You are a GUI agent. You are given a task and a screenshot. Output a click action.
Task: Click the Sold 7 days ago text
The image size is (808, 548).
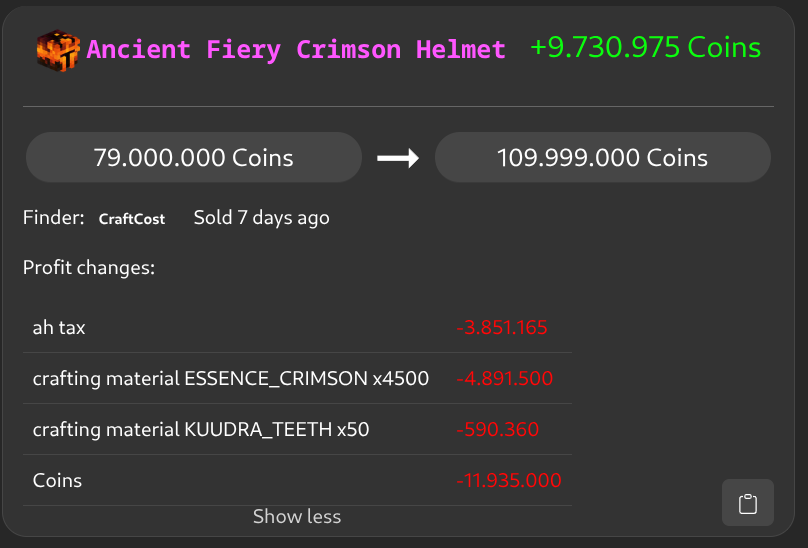(261, 218)
